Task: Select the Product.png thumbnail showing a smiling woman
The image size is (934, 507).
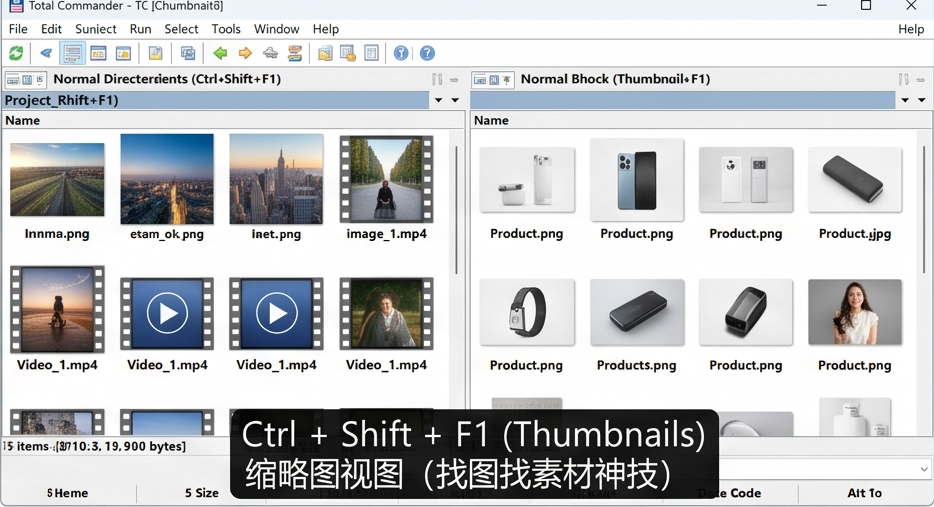Action: click(x=855, y=312)
